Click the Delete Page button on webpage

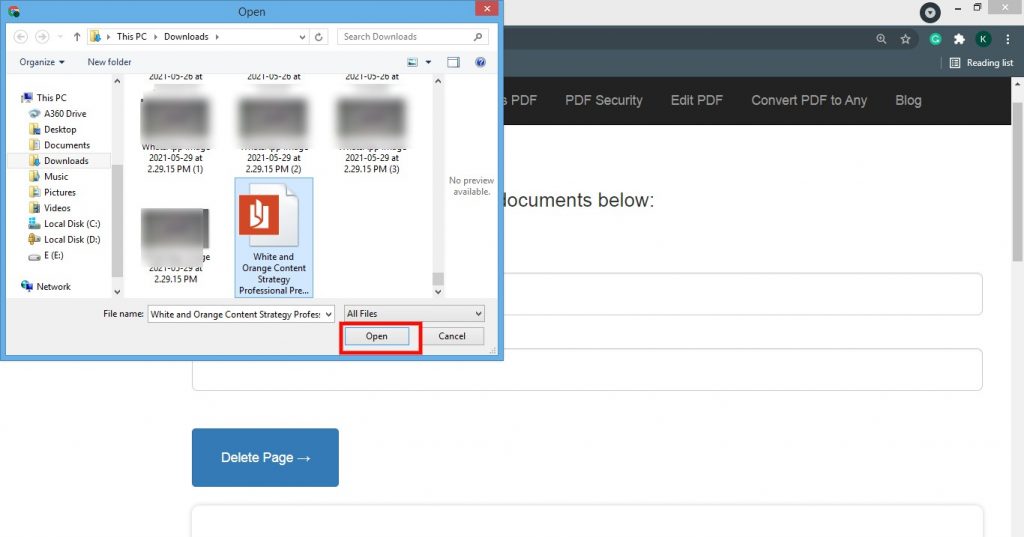[x=265, y=457]
